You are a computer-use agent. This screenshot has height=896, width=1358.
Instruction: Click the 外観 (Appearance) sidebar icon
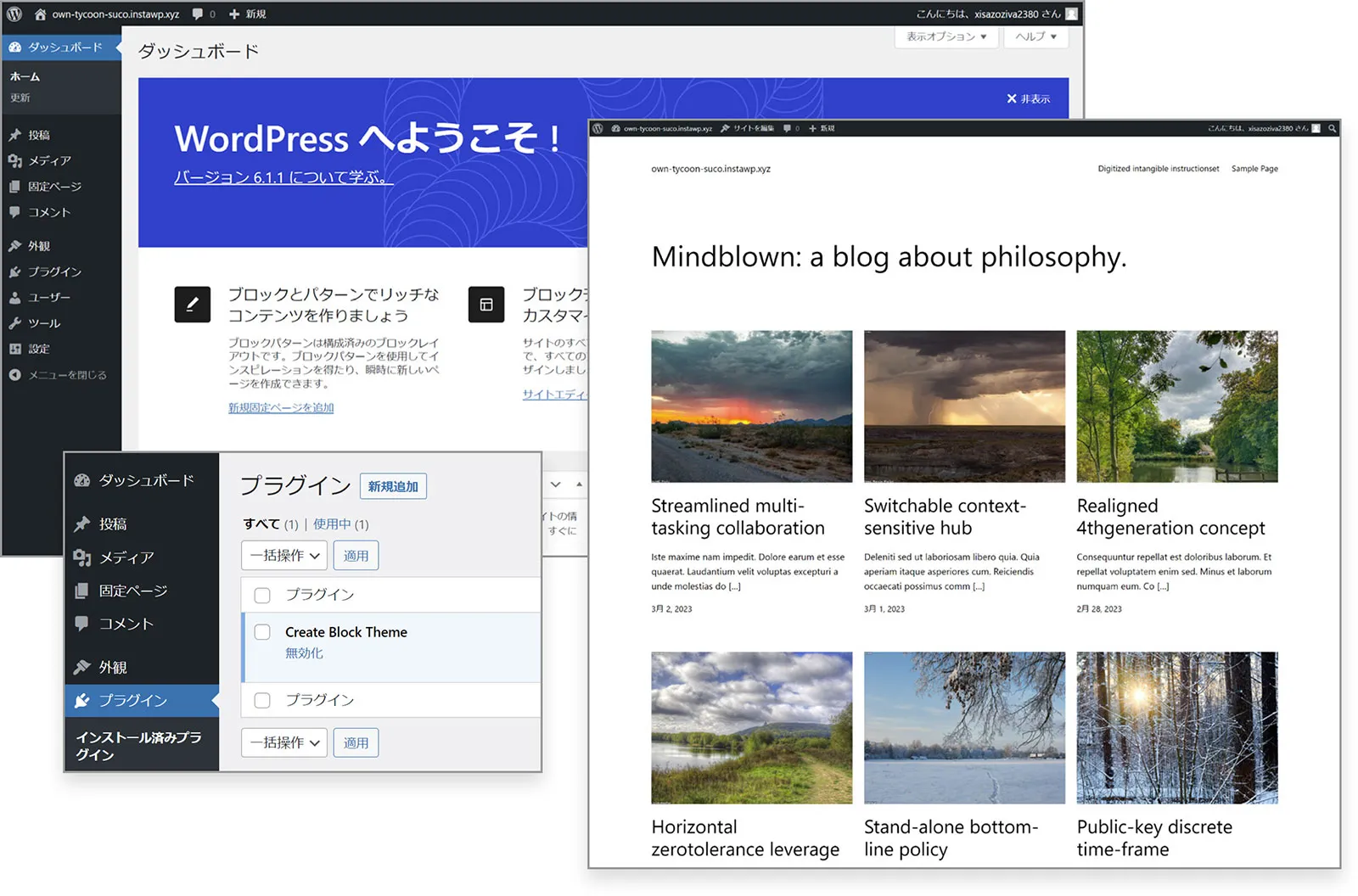coord(14,245)
